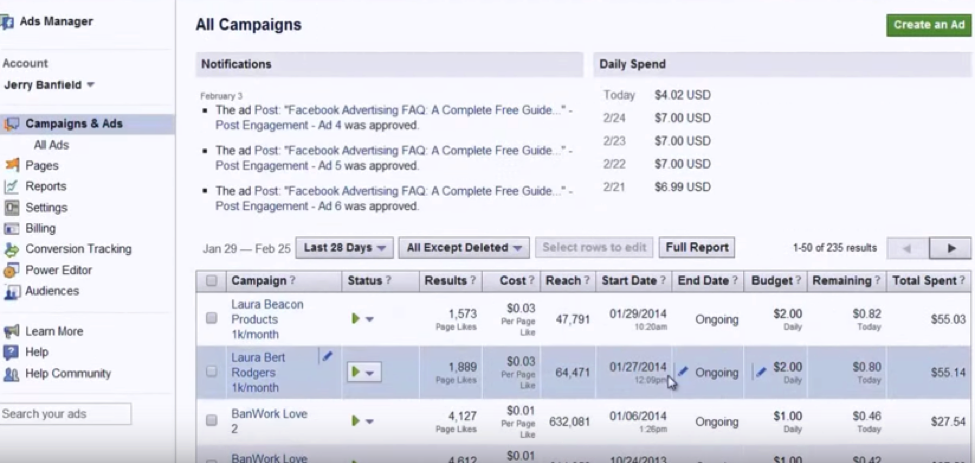This screenshot has width=975, height=463.
Task: Open the Billing sidebar item
Action: [x=40, y=228]
